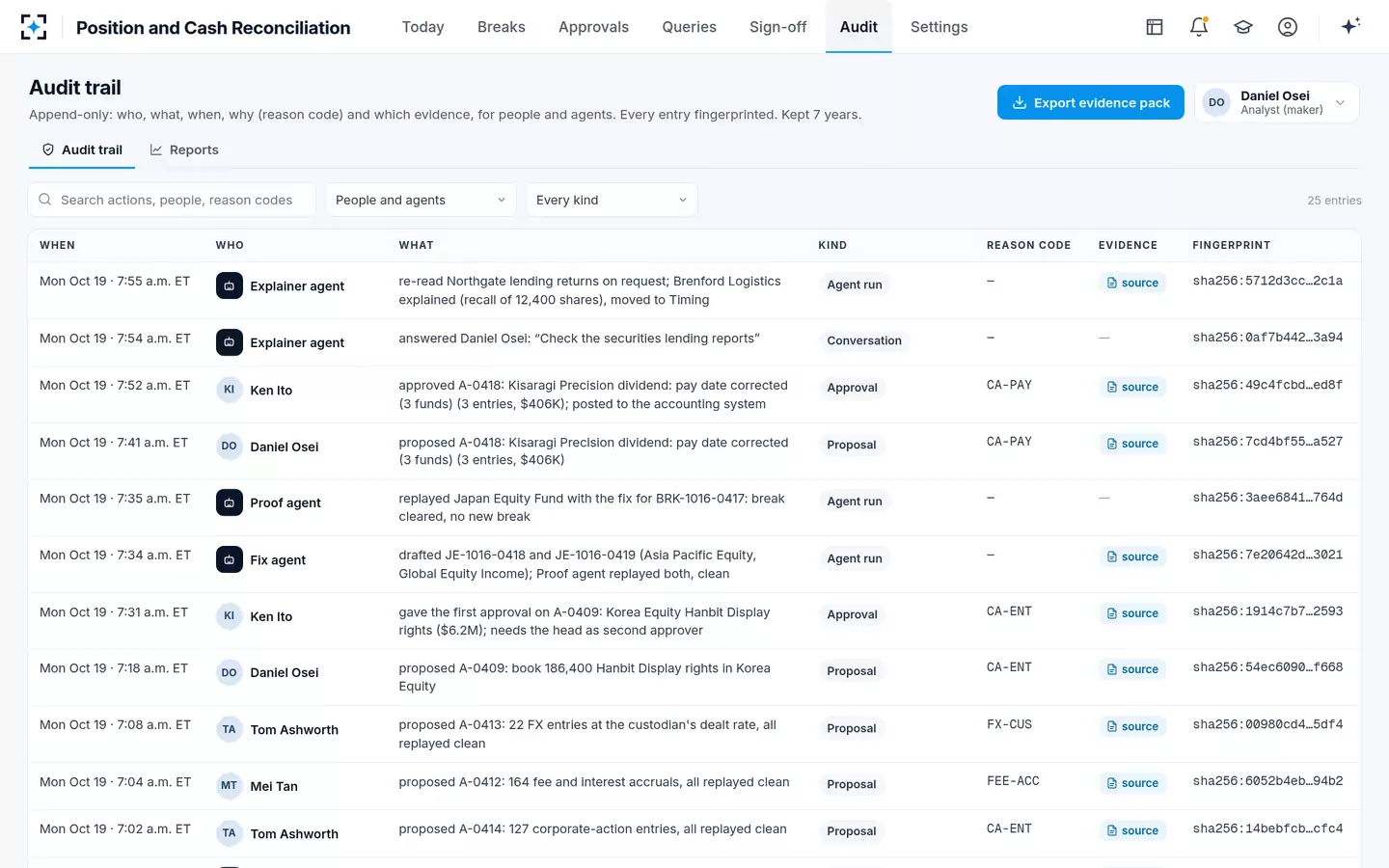Screen dimensions: 1389x868
Task: Click the chart icon on Reports tab
Action: click(156, 149)
